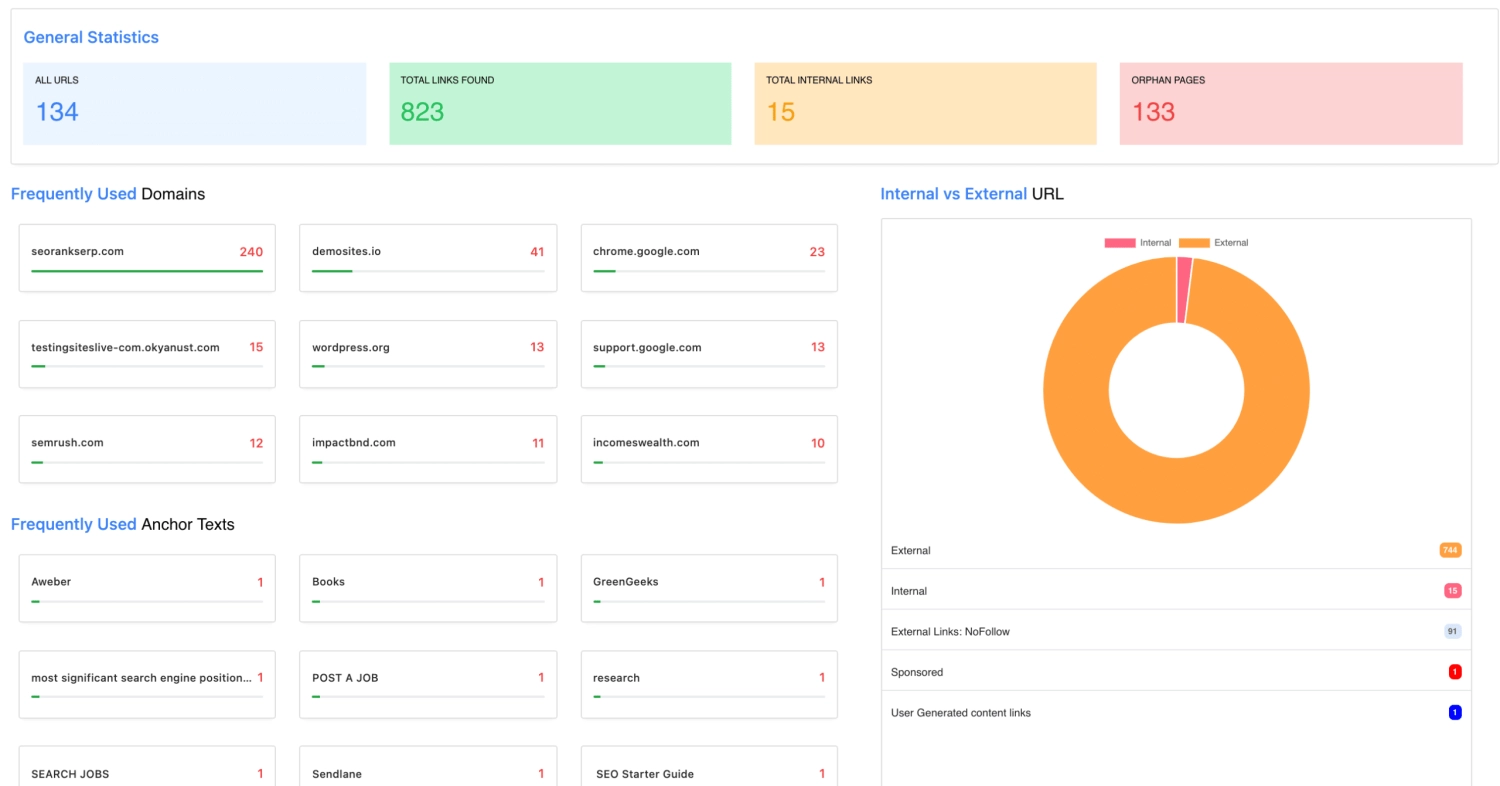Click the red Sponsored count badge
1500x786 pixels.
pyautogui.click(x=1455, y=672)
